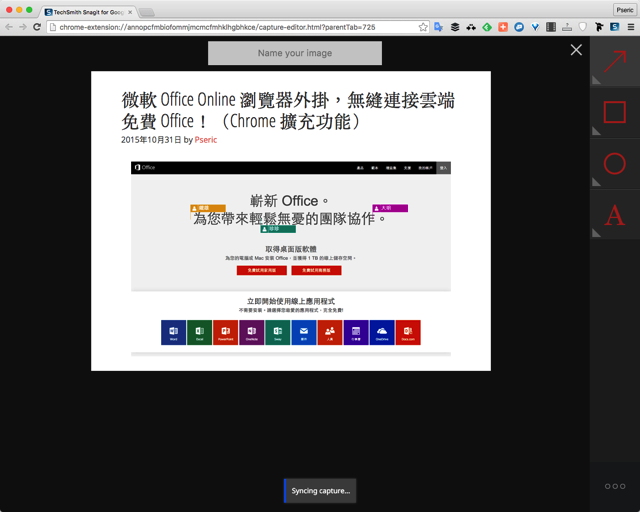
Task: Open the white shield extension icon
Action: (583, 27)
